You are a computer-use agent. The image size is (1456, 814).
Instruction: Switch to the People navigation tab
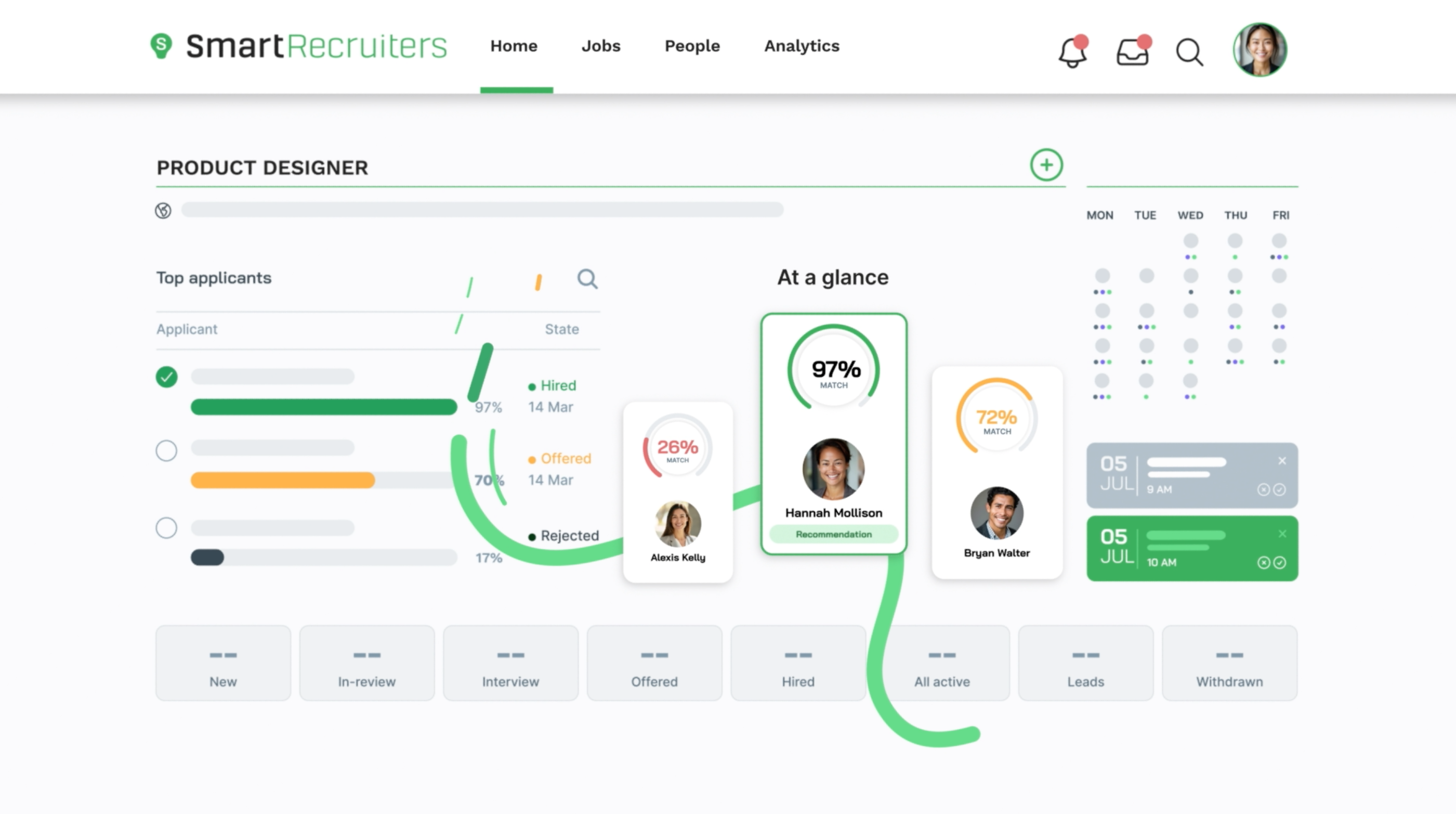click(693, 46)
